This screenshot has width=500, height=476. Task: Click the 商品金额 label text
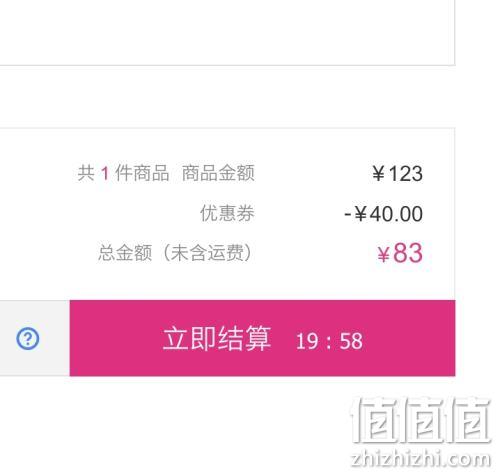218,173
